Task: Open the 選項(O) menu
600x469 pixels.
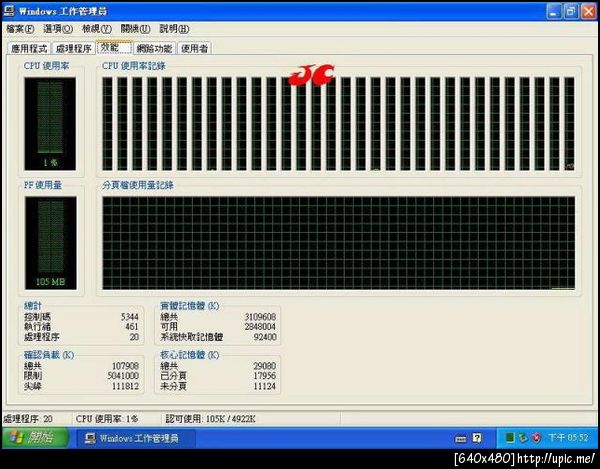Action: 58,29
